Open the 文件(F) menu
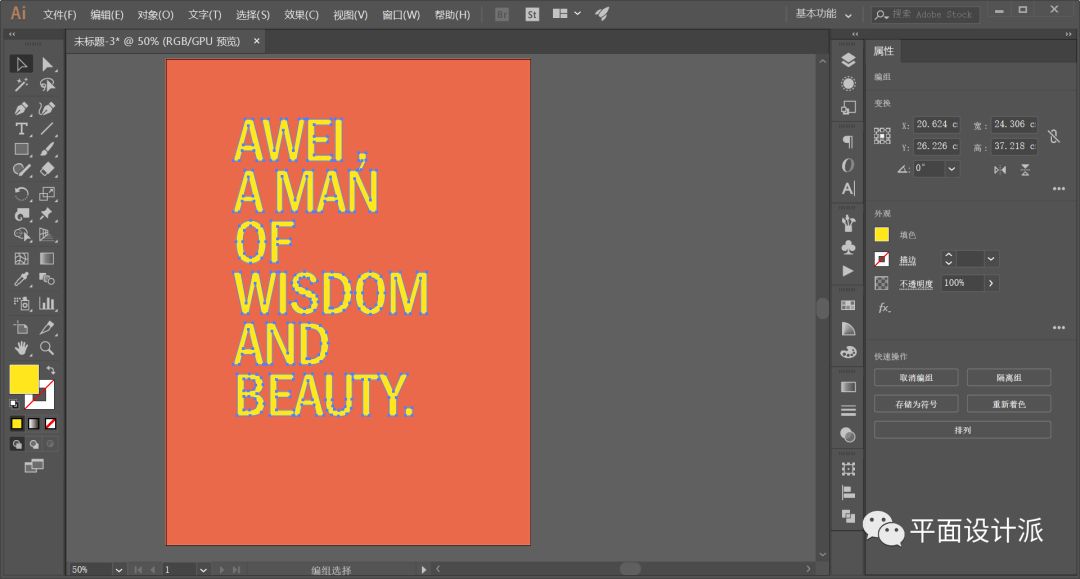Screen dimensions: 1080x579 point(60,15)
